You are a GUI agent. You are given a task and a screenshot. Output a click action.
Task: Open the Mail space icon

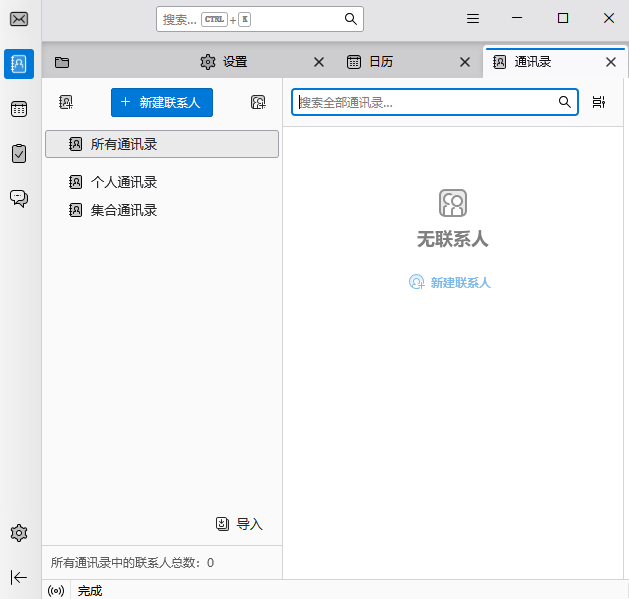(x=19, y=19)
